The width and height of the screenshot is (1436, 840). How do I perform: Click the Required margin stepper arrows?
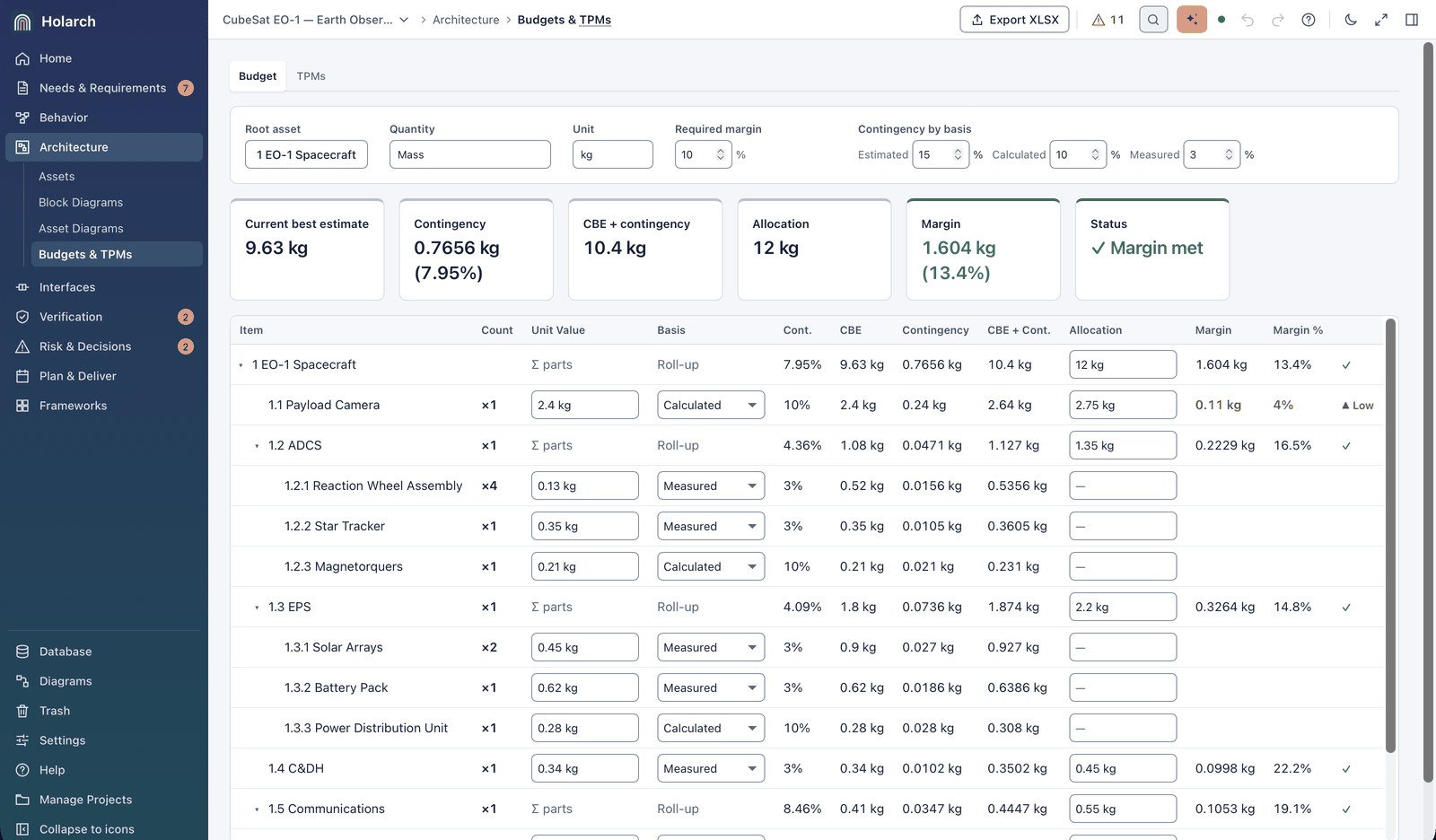pyautogui.click(x=721, y=154)
